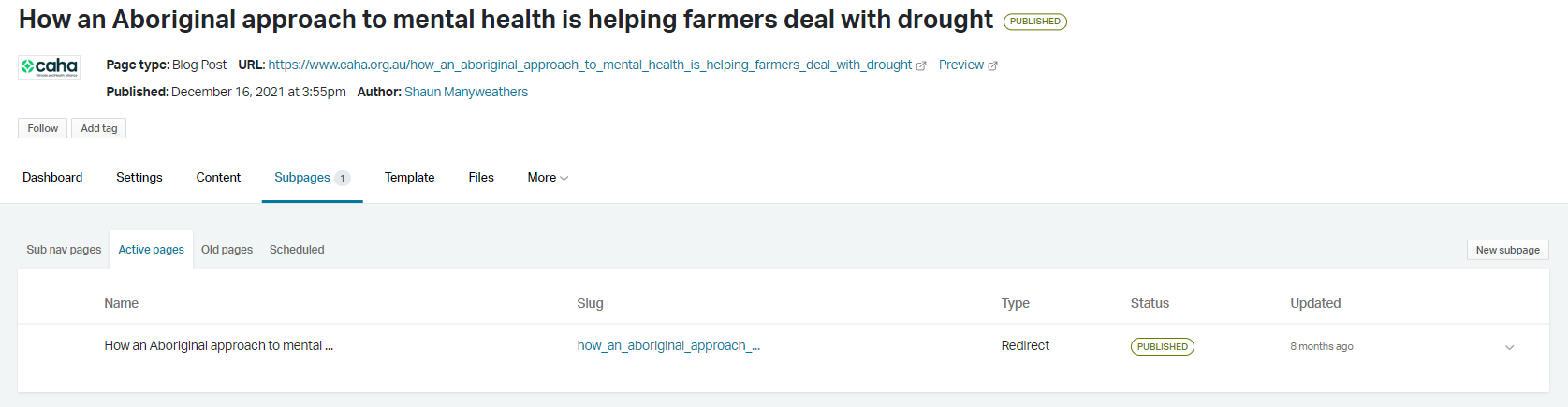Open the Preview link

click(960, 65)
